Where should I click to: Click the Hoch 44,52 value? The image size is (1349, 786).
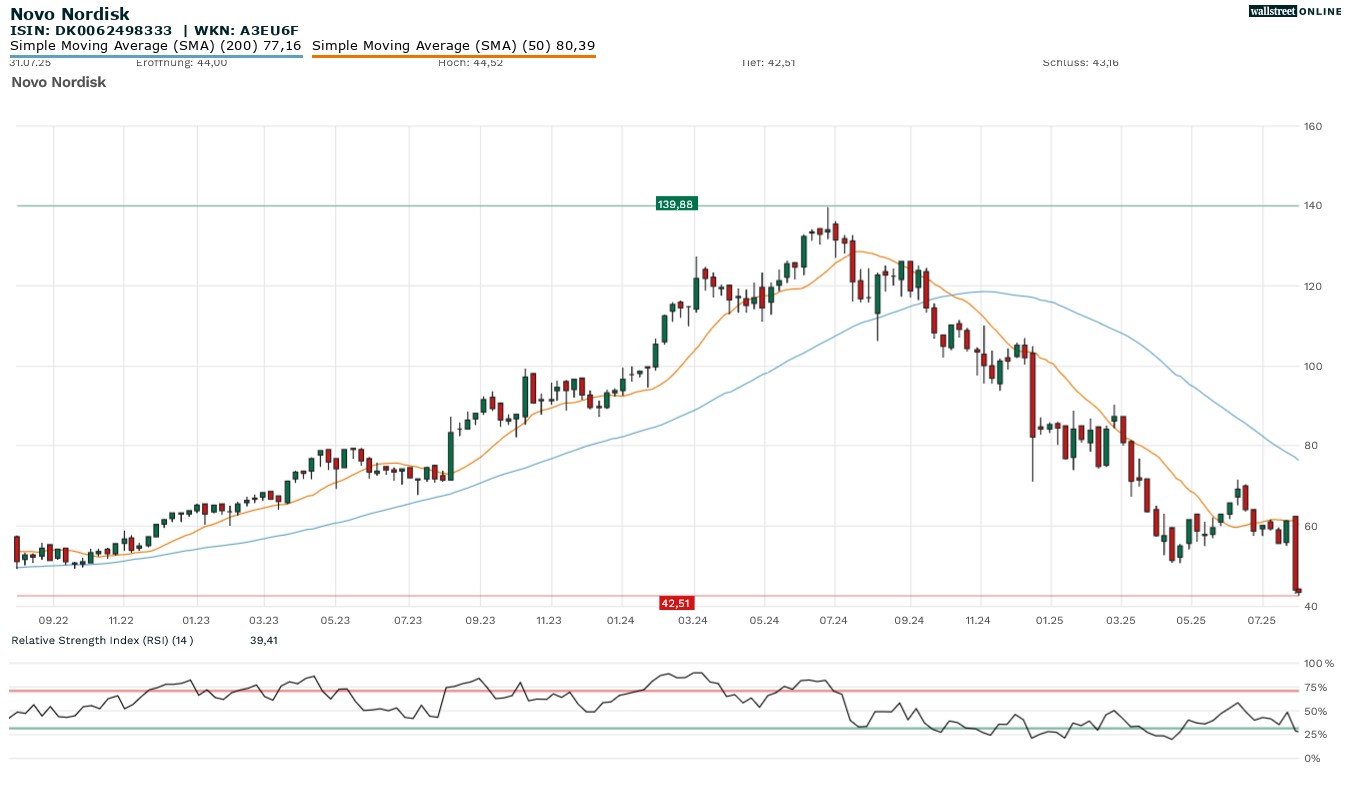(470, 63)
